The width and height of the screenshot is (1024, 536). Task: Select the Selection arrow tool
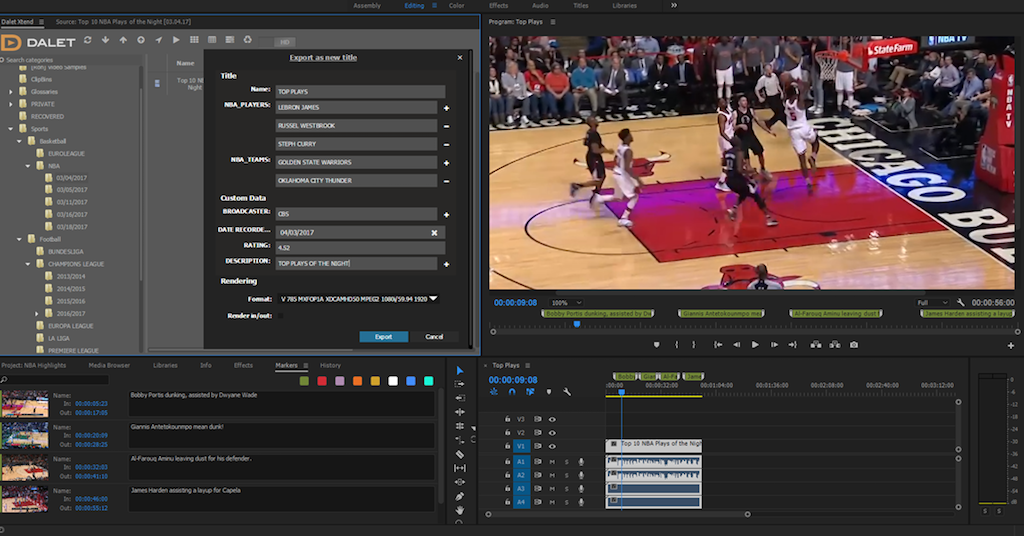(x=460, y=370)
